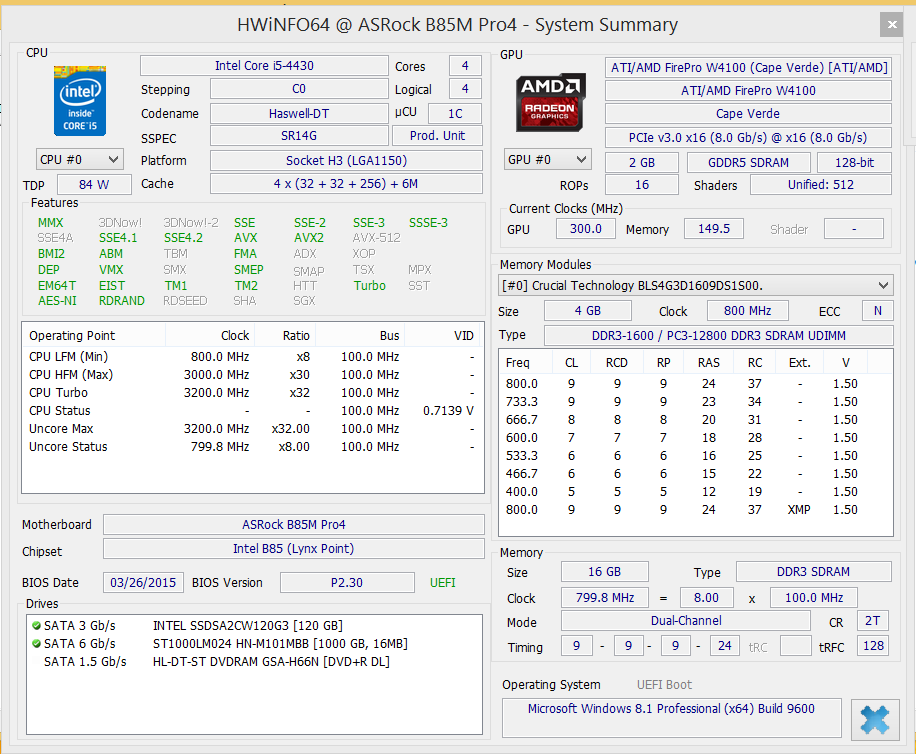Click the Prod. Unit field
The width and height of the screenshot is (916, 754).
coord(438,135)
